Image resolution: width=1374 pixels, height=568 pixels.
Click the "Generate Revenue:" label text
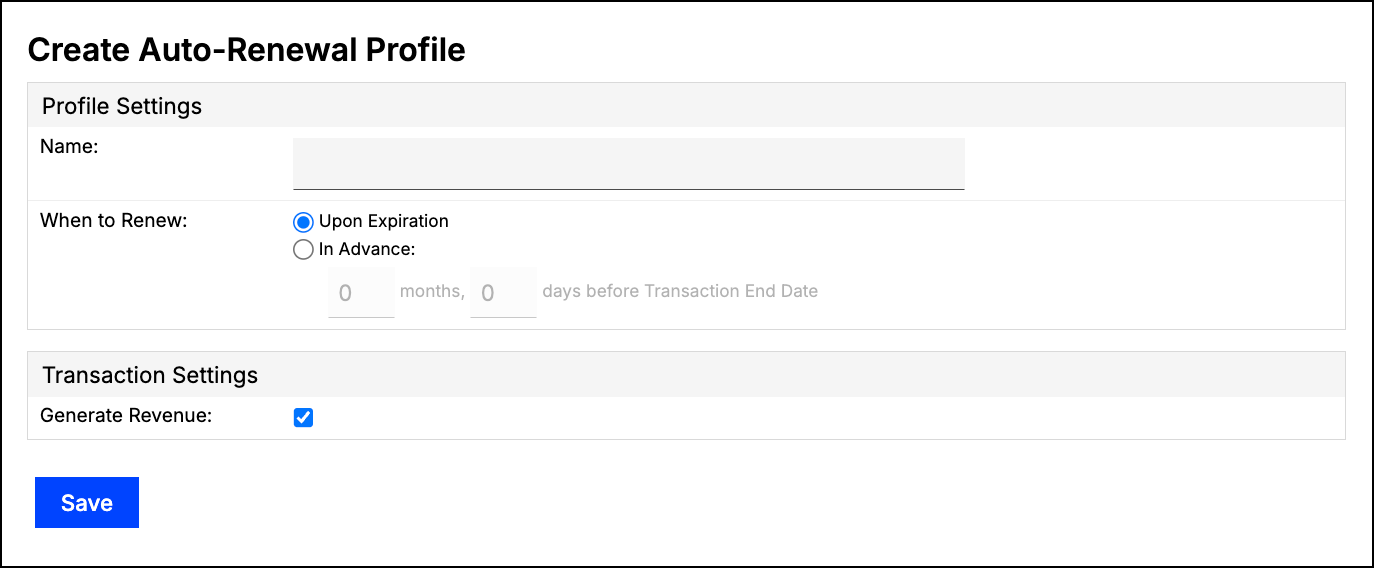pos(126,415)
